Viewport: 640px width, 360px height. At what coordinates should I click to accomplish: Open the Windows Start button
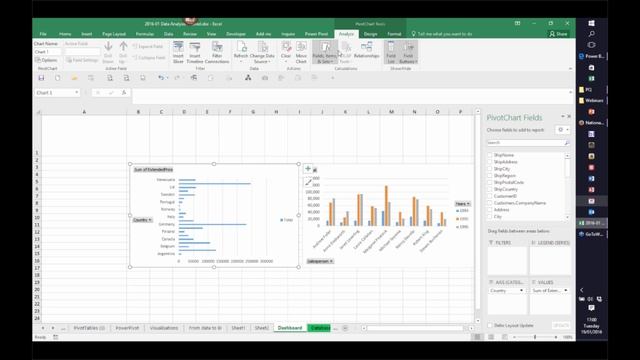pyautogui.click(x=591, y=23)
